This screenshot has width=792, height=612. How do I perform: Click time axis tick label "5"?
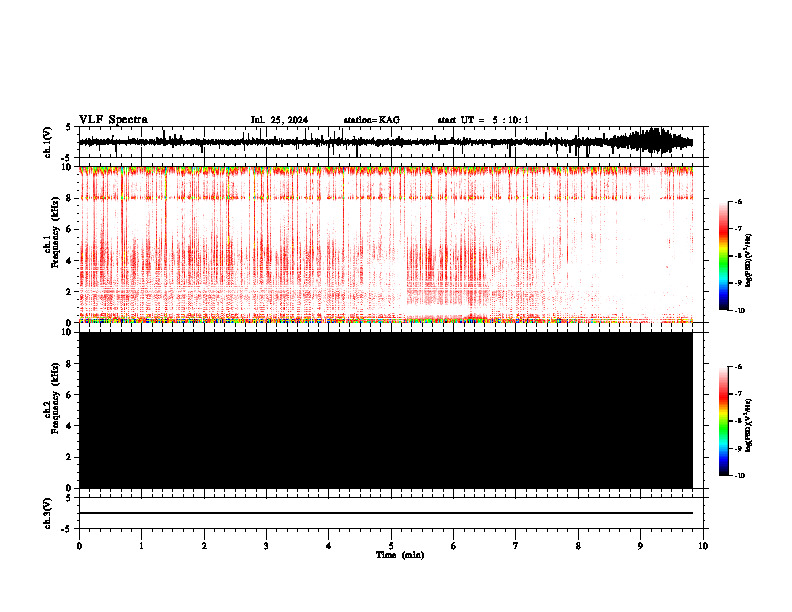(x=391, y=546)
